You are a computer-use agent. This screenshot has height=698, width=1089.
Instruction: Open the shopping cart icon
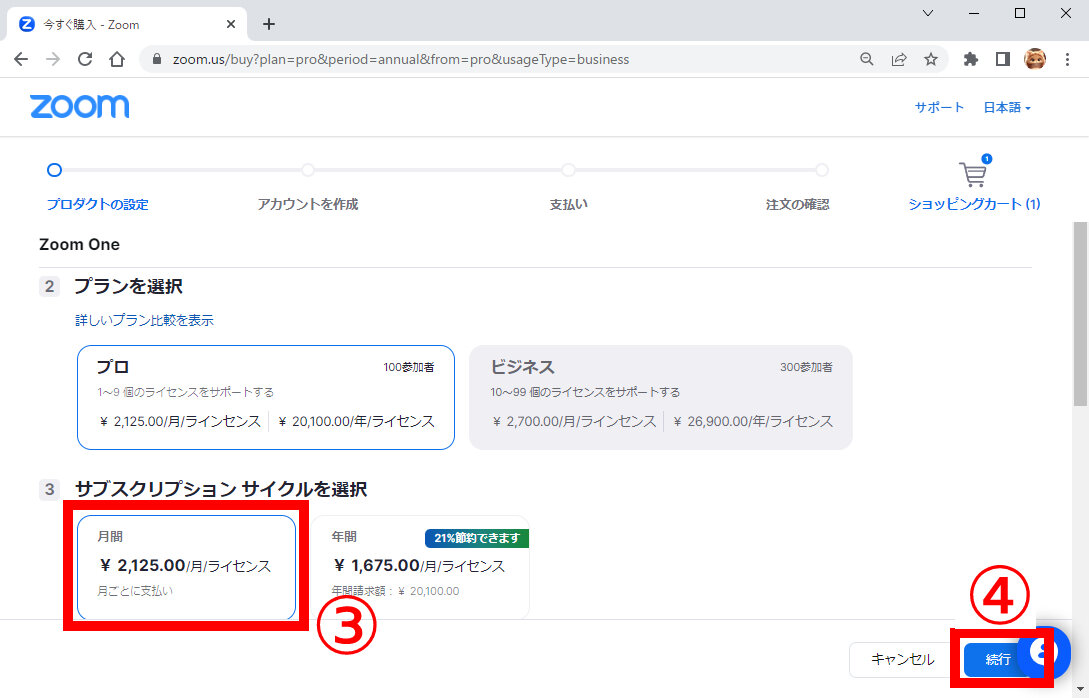pyautogui.click(x=973, y=173)
